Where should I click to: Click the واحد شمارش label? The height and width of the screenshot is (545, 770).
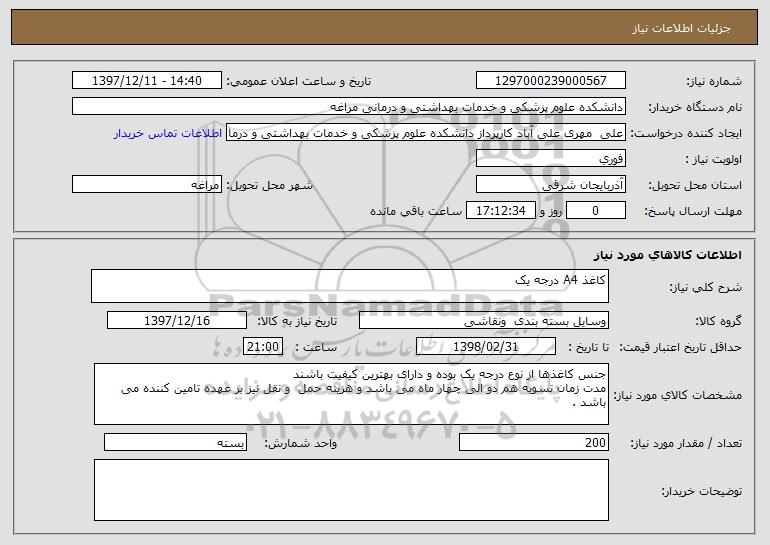pos(301,443)
